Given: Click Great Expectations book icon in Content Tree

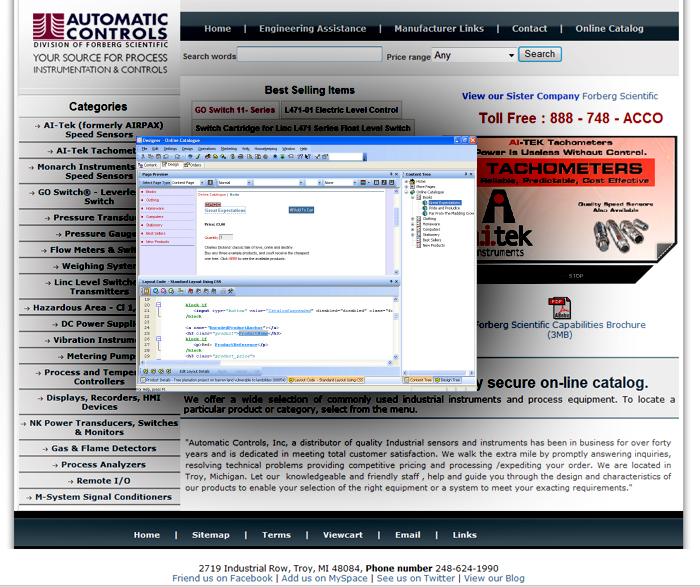Looking at the screenshot, I should tap(425, 203).
